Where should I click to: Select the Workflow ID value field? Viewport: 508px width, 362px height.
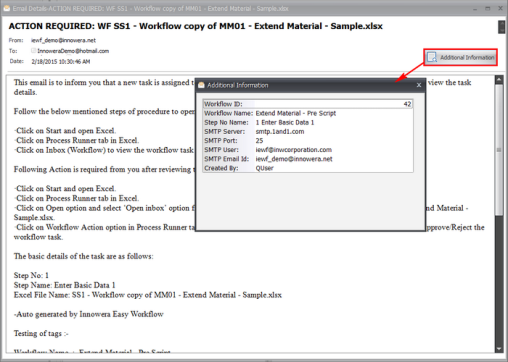(333, 104)
